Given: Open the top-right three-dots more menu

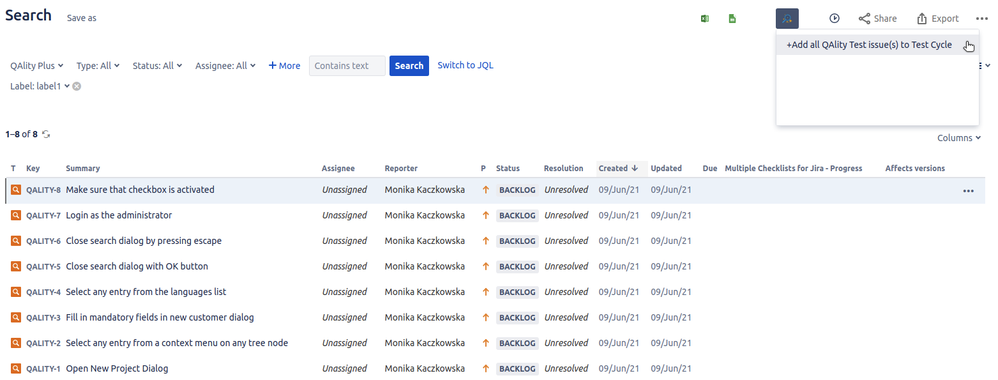Looking at the screenshot, I should click(x=981, y=18).
